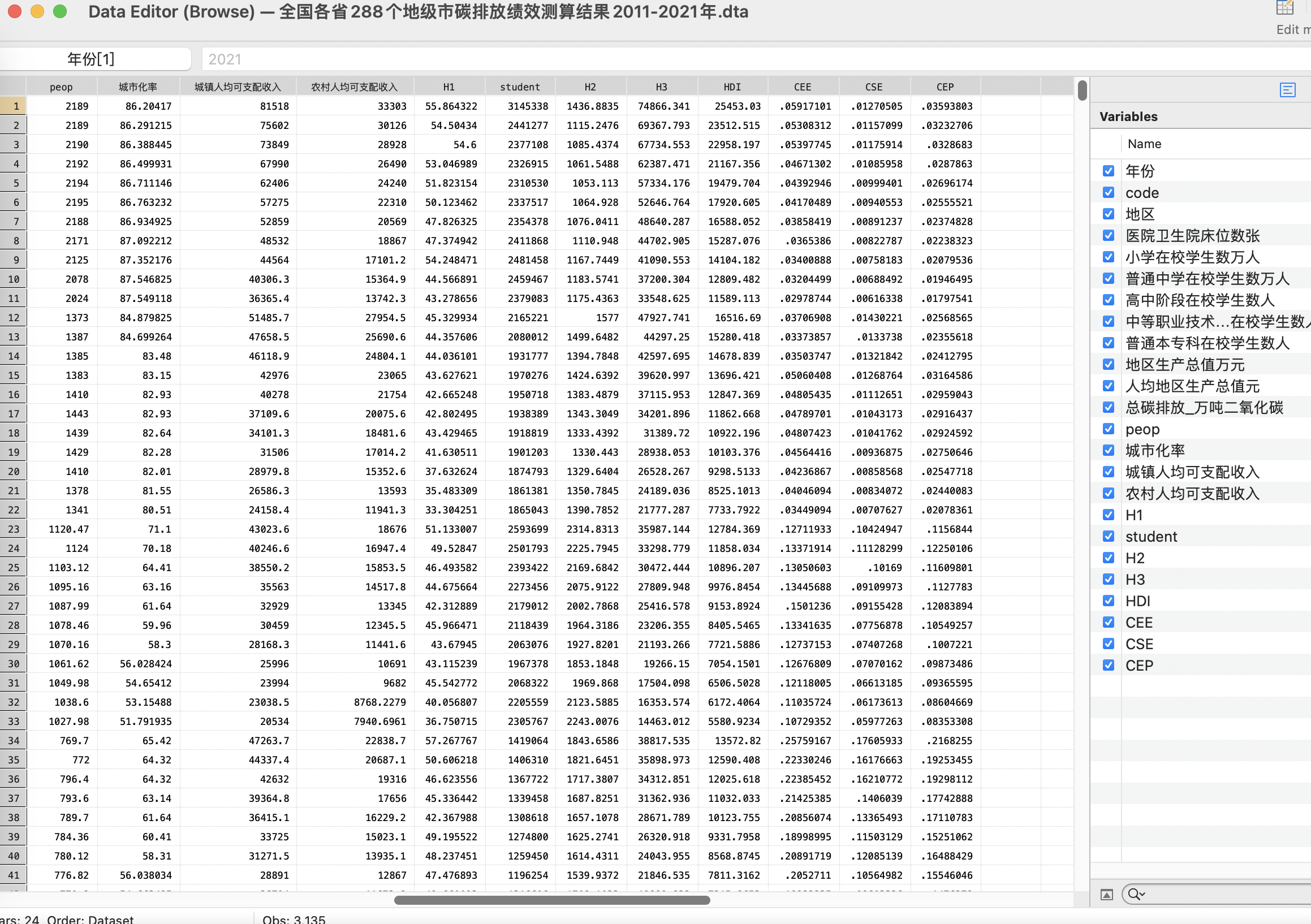Click the triangle reveal-properties icon below Variables
Viewport: 1311px width, 924px height.
pyautogui.click(x=1107, y=894)
